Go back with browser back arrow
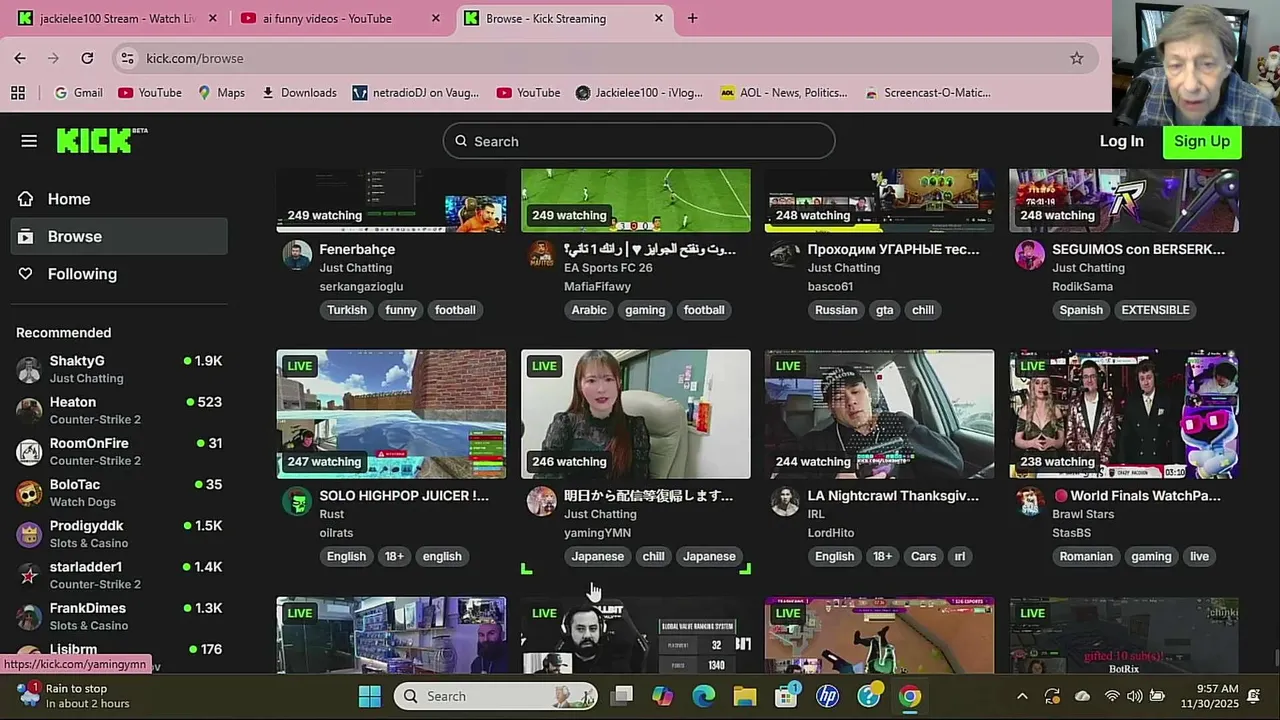 20,58
